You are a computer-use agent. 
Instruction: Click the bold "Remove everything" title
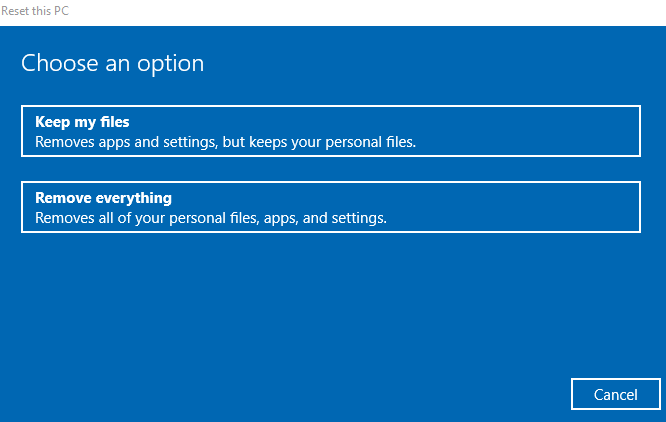click(x=103, y=198)
